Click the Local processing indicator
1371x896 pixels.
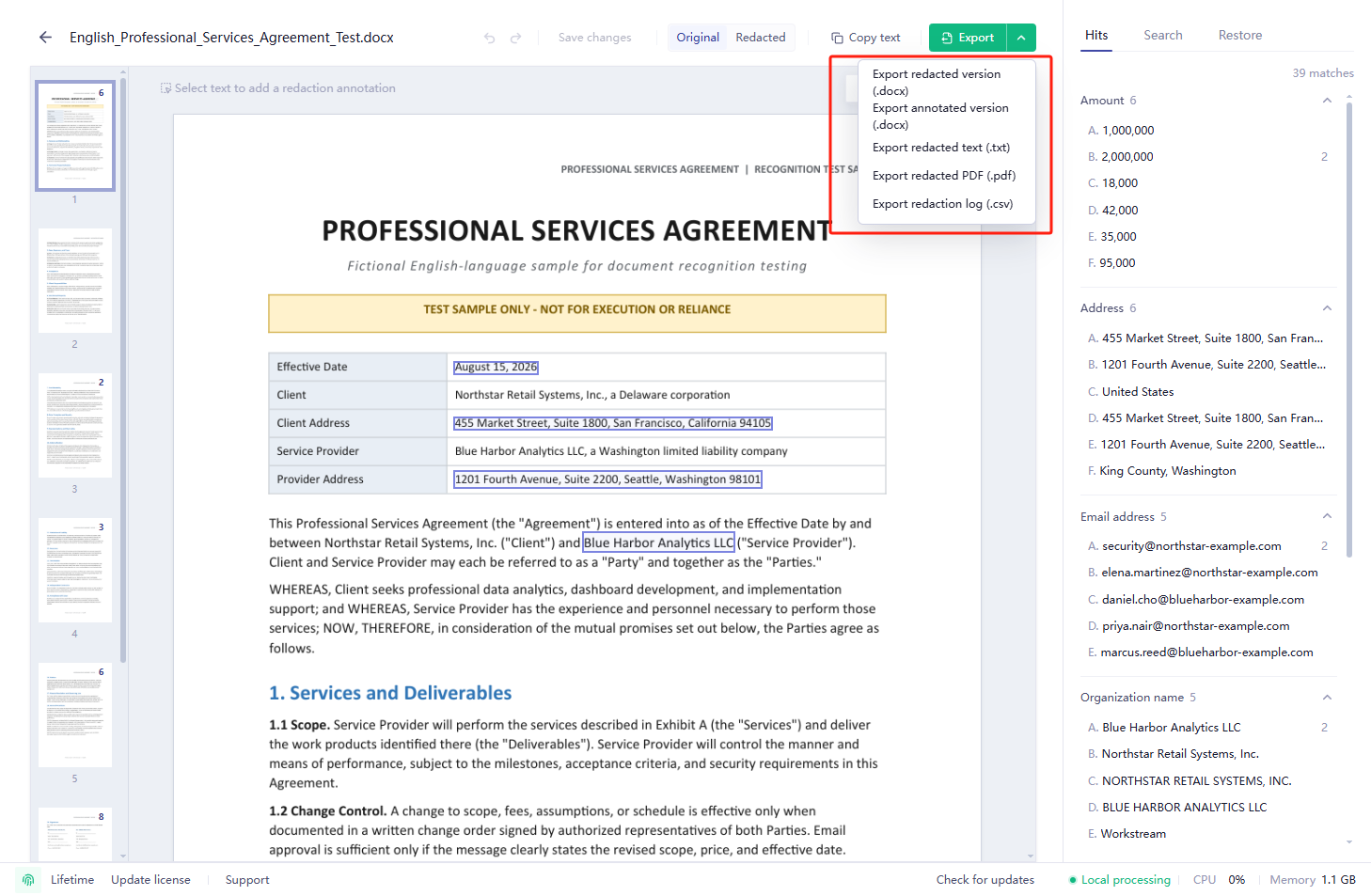1120,880
